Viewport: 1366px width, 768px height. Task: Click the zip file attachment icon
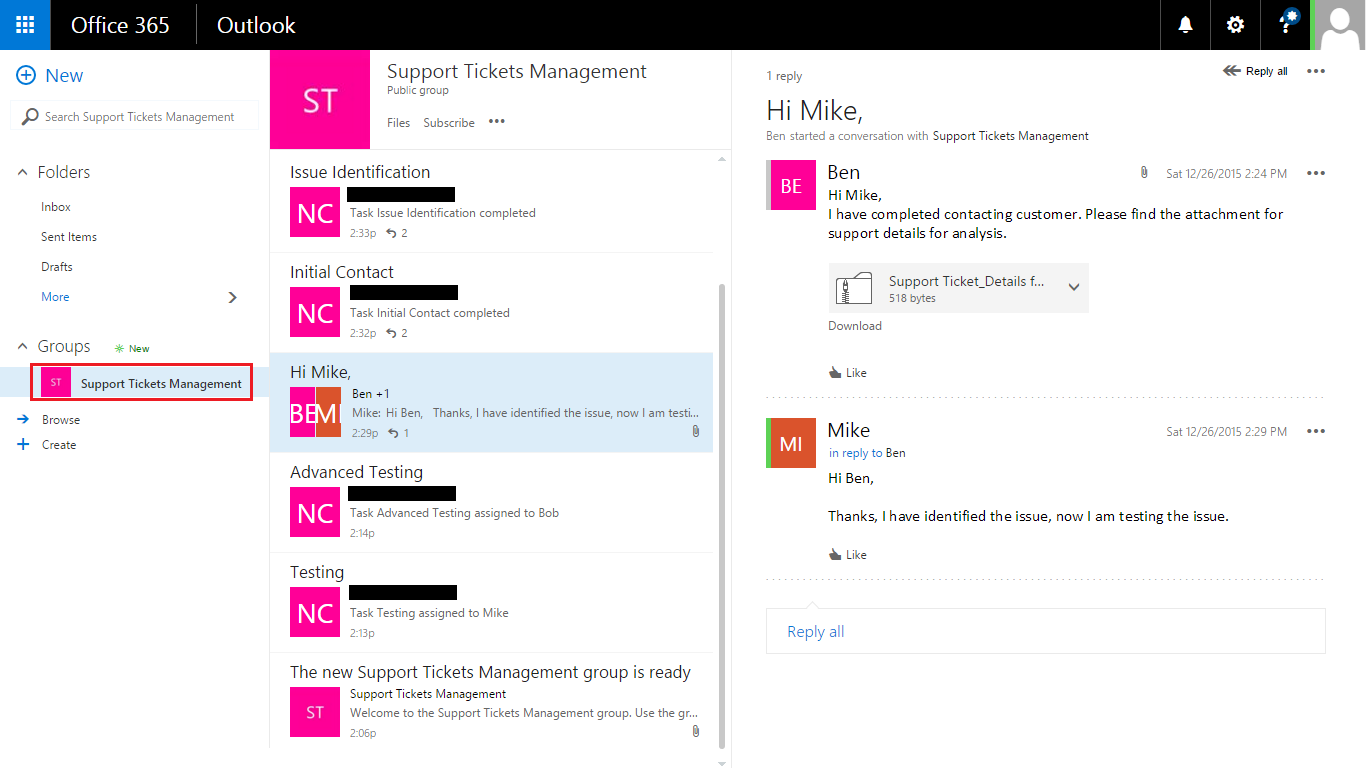[854, 289]
